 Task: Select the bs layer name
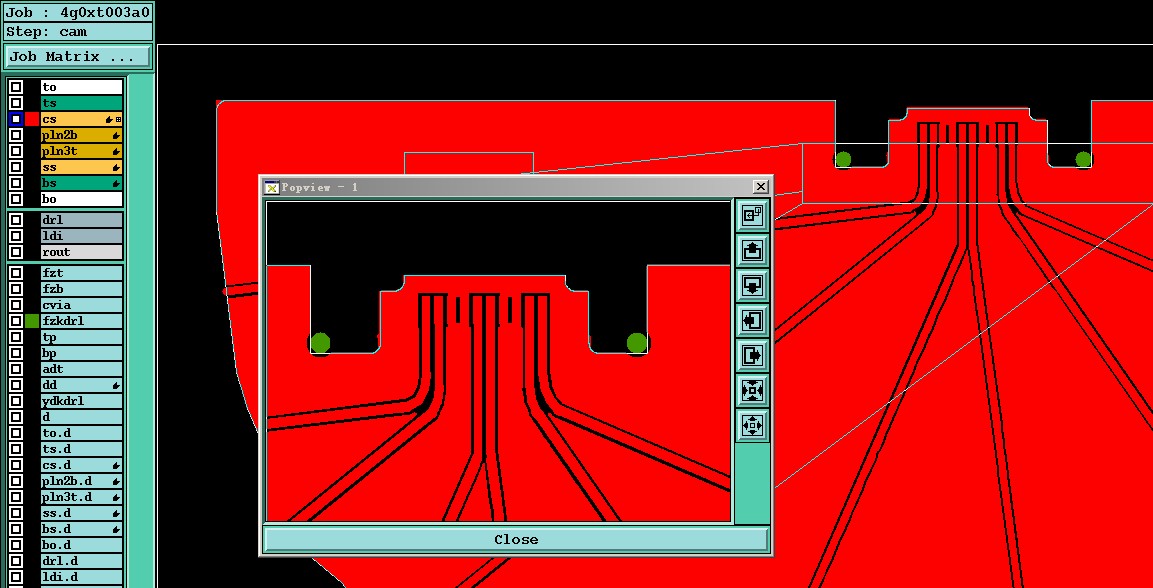click(82, 183)
